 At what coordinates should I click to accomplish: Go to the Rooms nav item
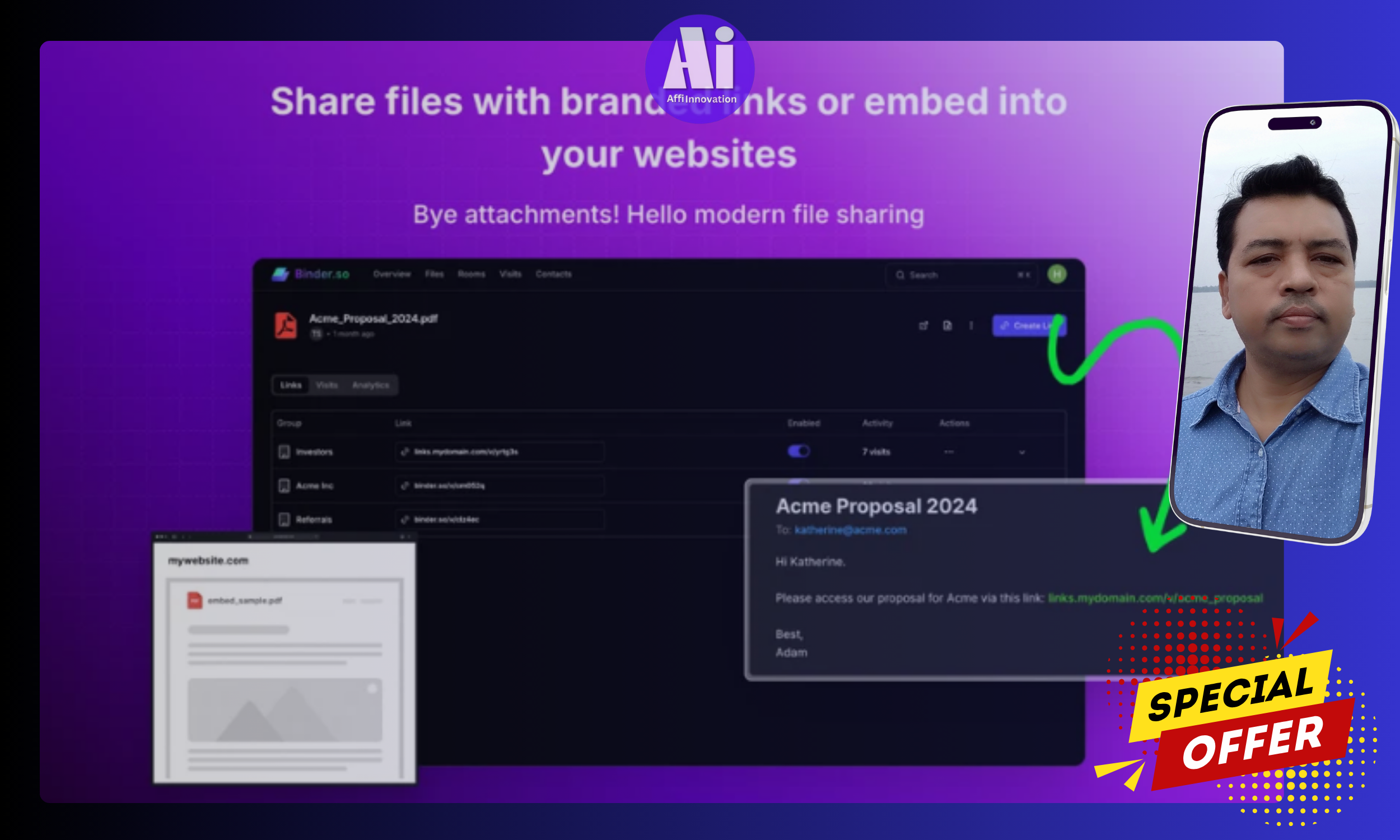[472, 274]
